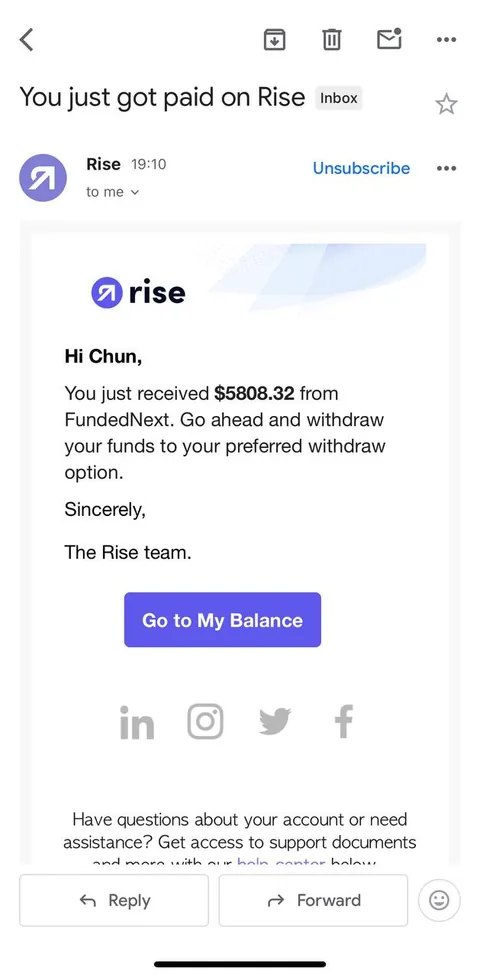Star the Rise email
This screenshot has height=977, width=480.
[446, 104]
